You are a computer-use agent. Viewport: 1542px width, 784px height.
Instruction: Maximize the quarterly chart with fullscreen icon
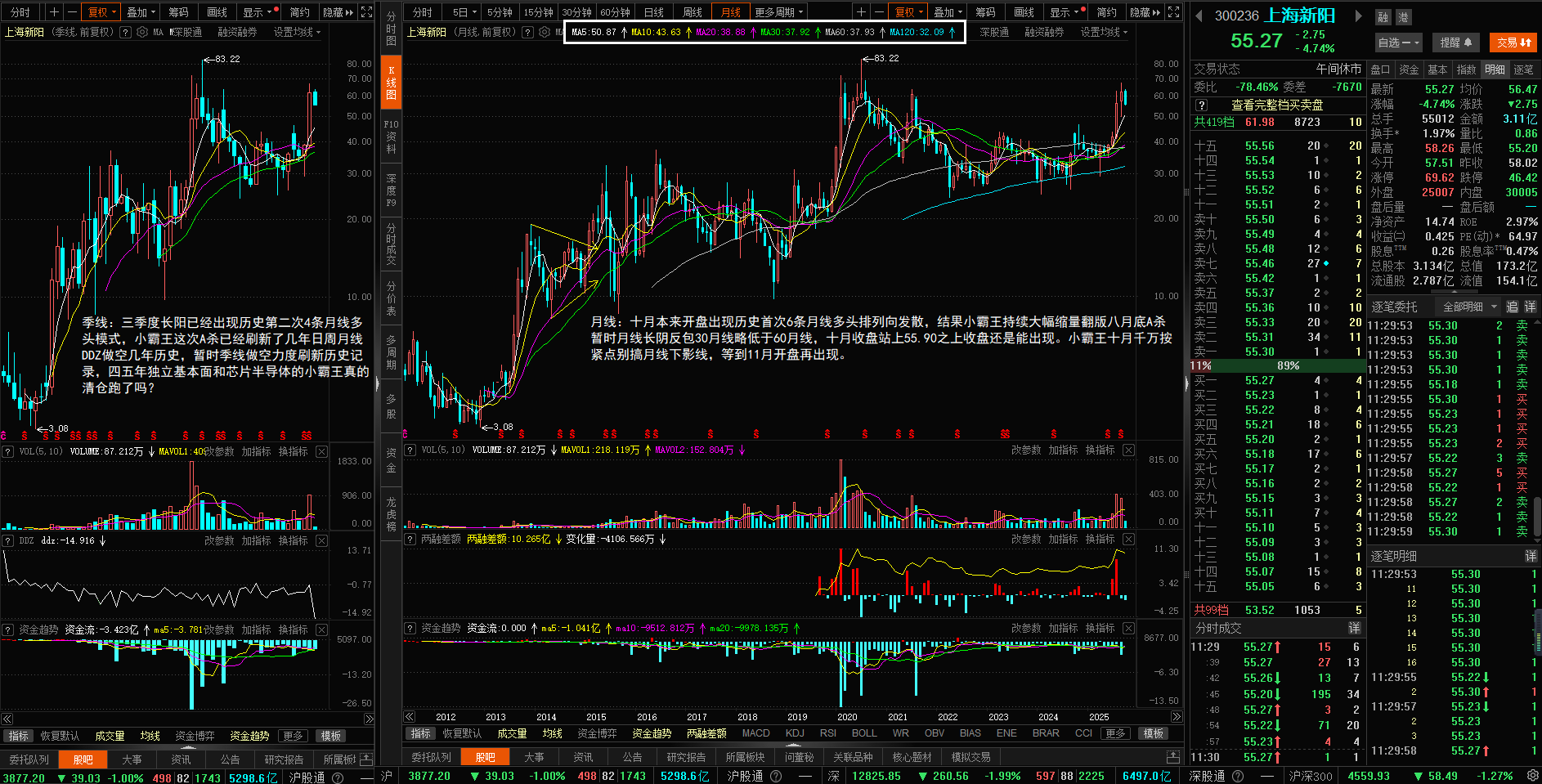click(x=366, y=12)
